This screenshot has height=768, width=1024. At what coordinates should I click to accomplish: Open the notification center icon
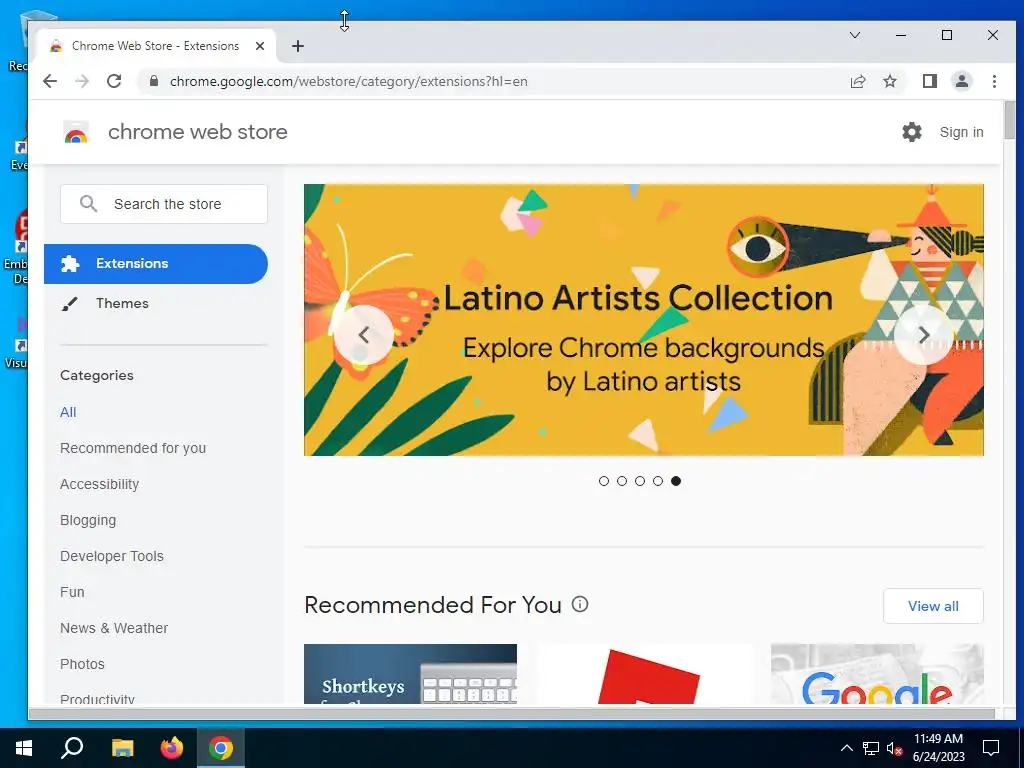point(991,748)
